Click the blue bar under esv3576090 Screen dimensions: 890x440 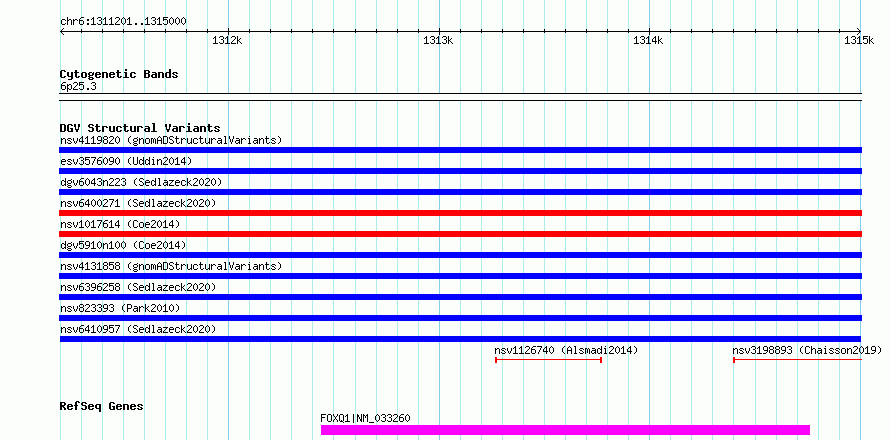click(461, 171)
